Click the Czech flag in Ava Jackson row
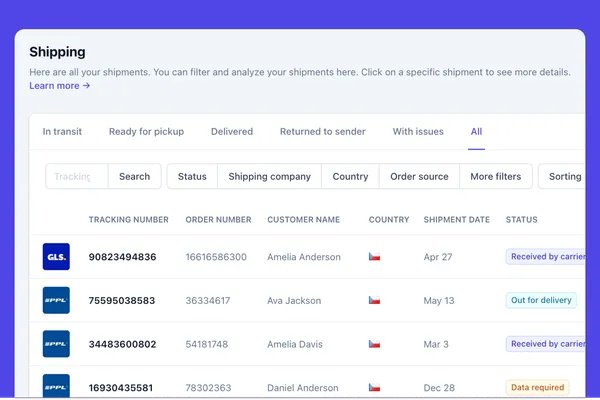 pyautogui.click(x=374, y=300)
